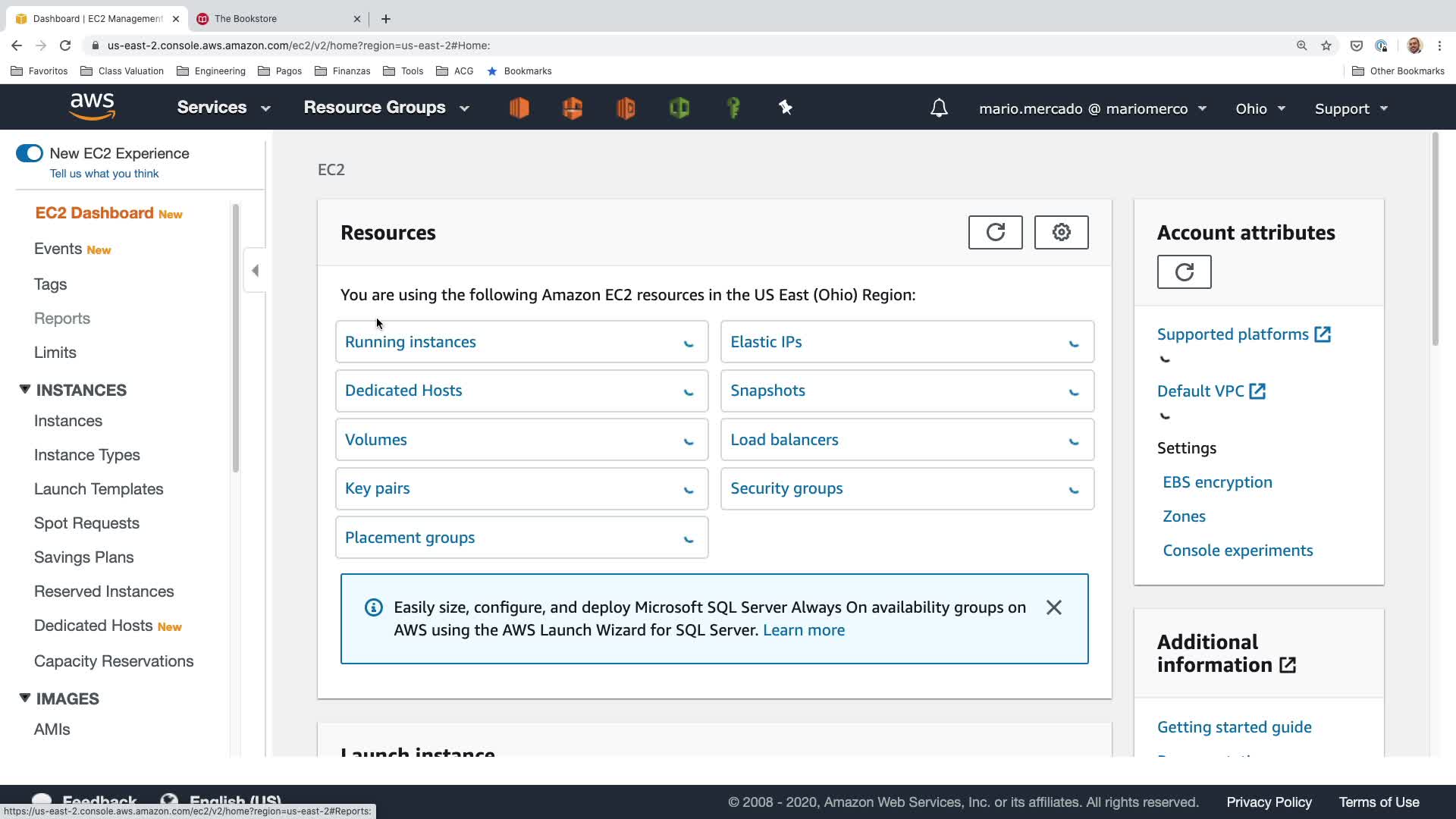Bookmark this page with the star icon

pos(1326,45)
